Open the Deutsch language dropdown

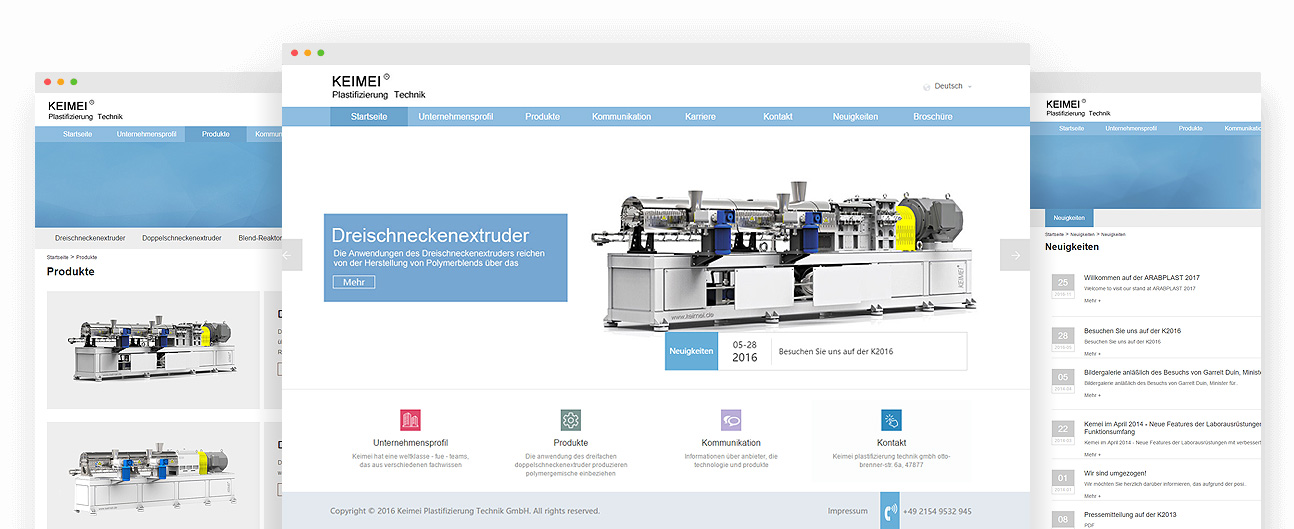click(948, 87)
